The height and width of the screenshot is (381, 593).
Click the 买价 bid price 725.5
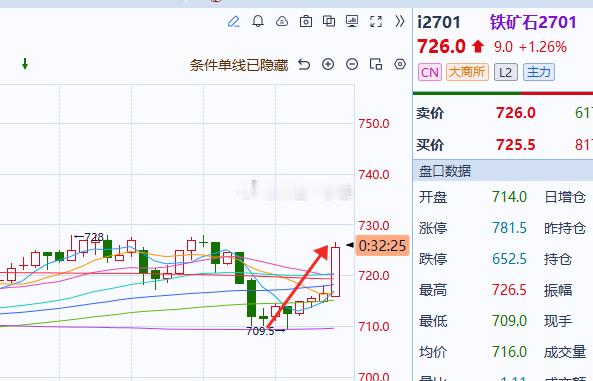516,145
